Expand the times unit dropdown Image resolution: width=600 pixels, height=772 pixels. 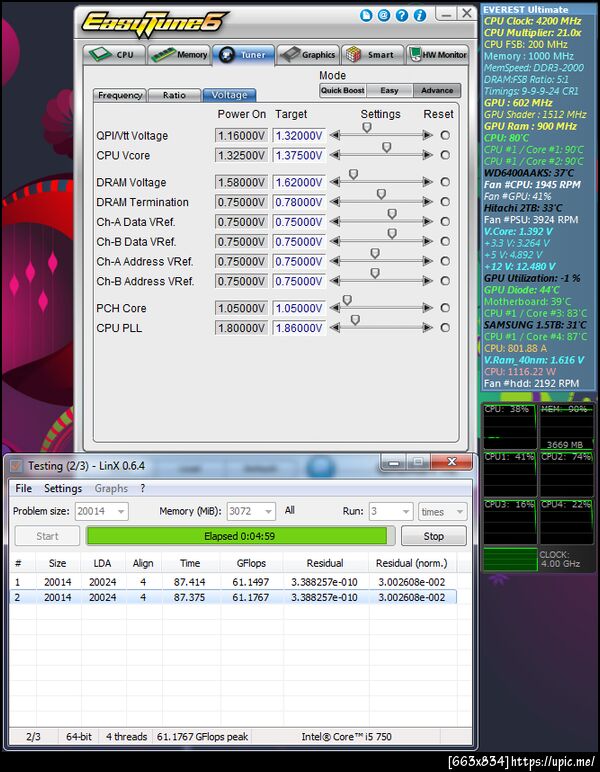click(x=460, y=512)
